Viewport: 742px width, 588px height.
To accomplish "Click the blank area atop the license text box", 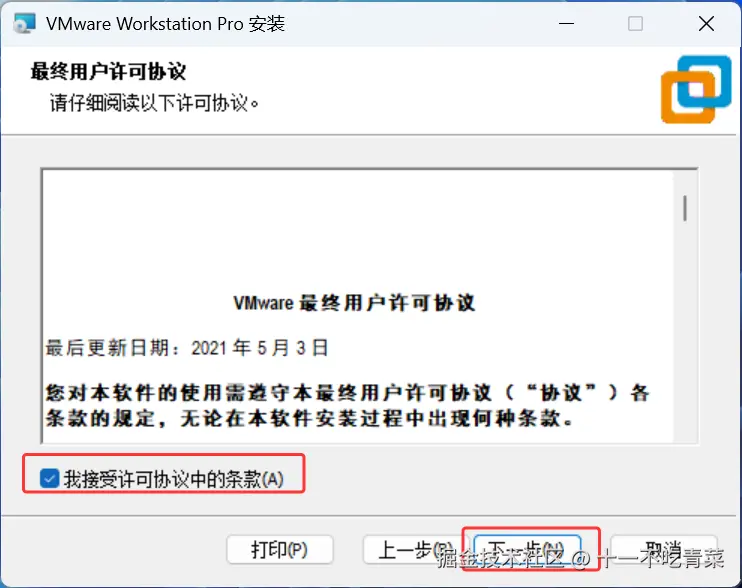I will [x=358, y=227].
